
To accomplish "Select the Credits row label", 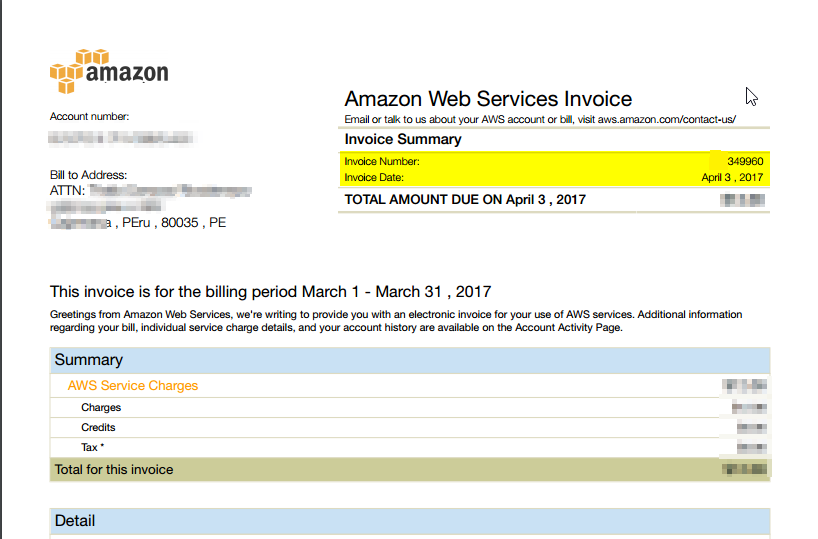I will (x=99, y=428).
